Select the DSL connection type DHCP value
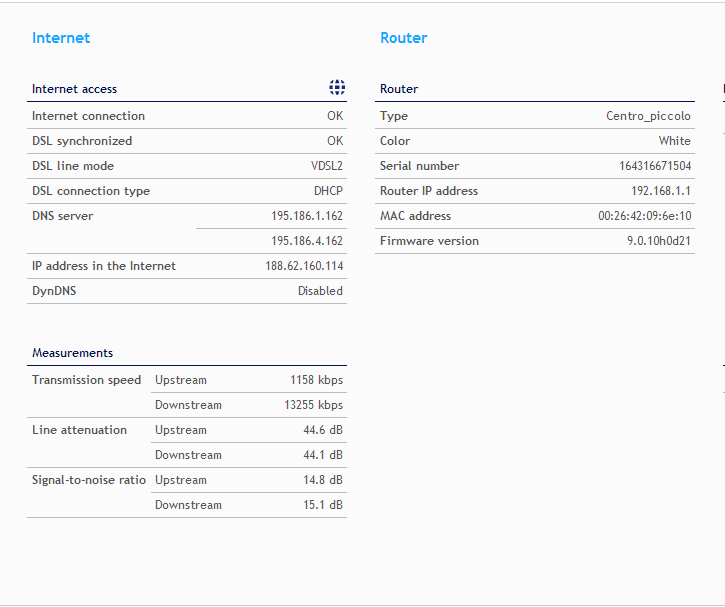725x607 pixels. [x=328, y=191]
